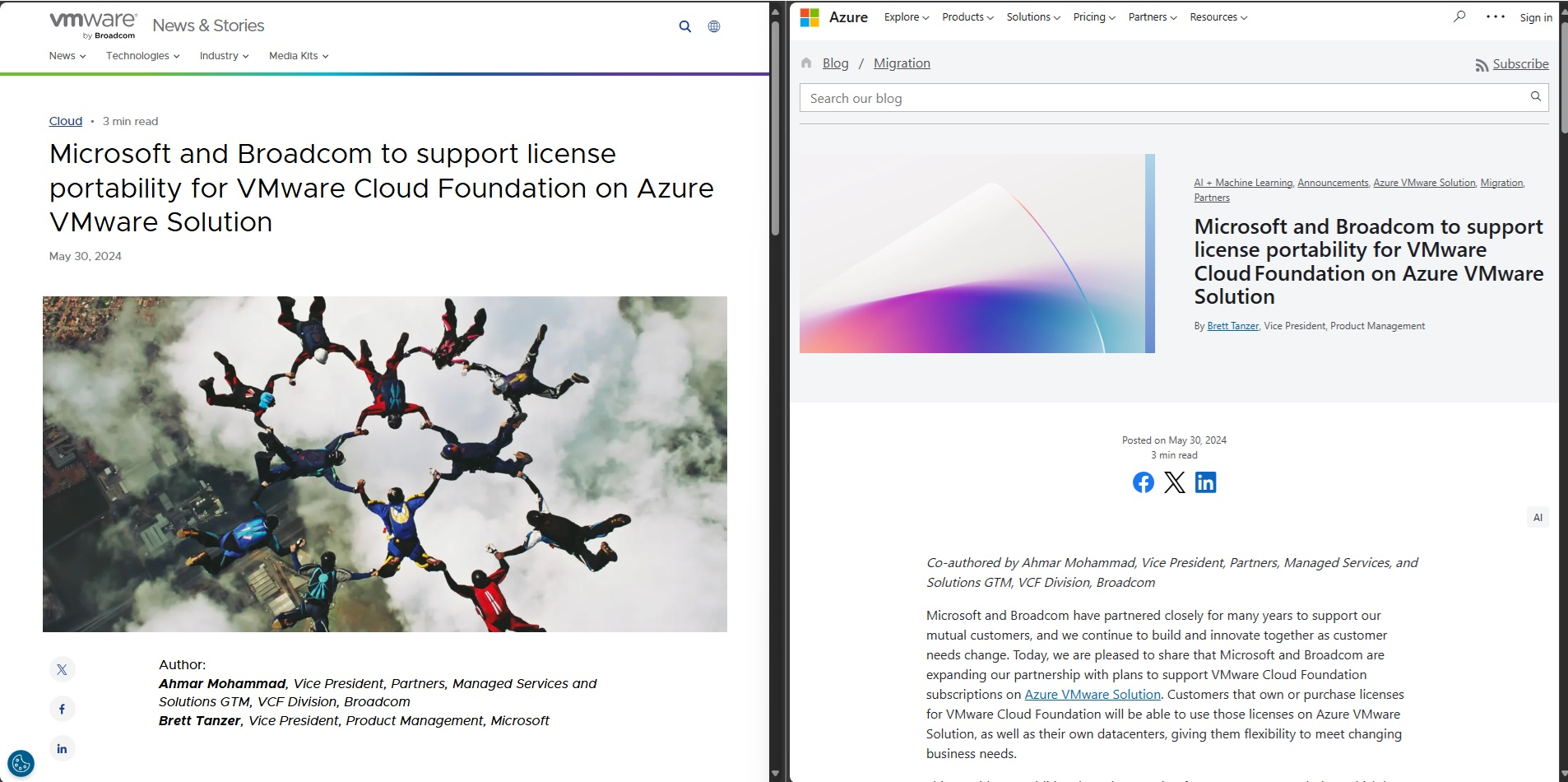The height and width of the screenshot is (782, 1568).
Task: Click the RSS icon next to Subscribe
Action: point(1481,64)
